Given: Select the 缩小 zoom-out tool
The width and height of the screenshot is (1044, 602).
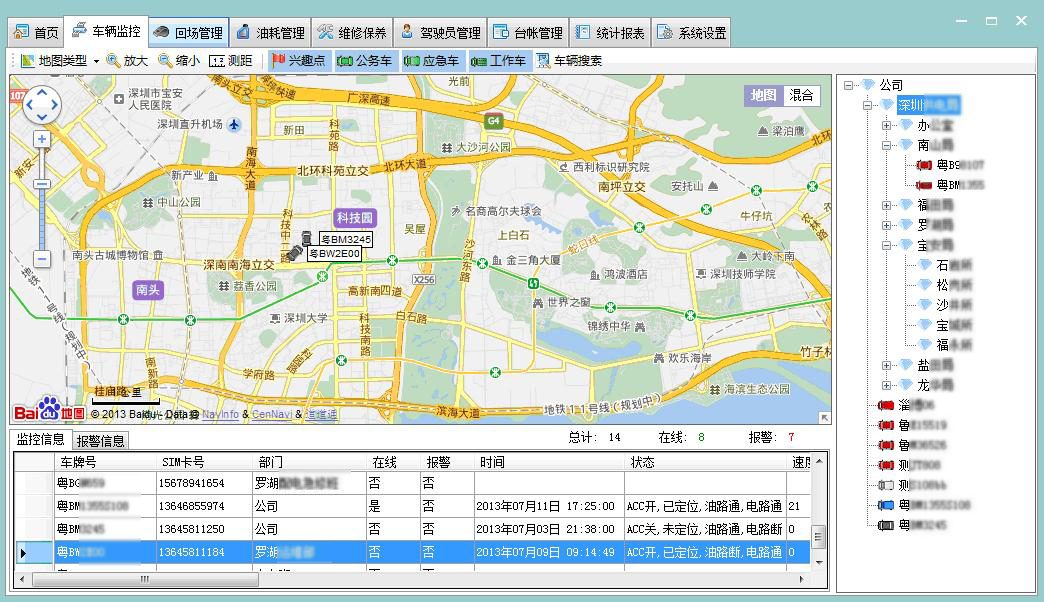Looking at the screenshot, I should pyautogui.click(x=179, y=61).
